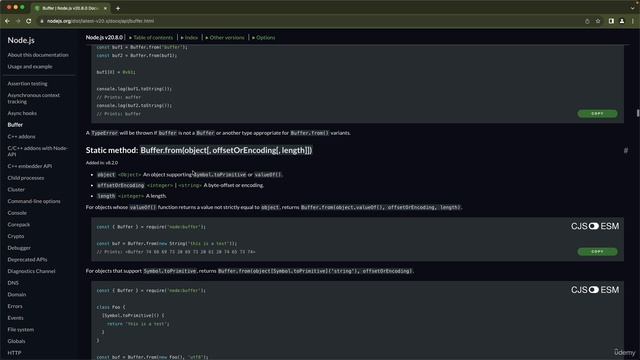Open DNS documentation
The image size is (640, 360).
click(13, 283)
